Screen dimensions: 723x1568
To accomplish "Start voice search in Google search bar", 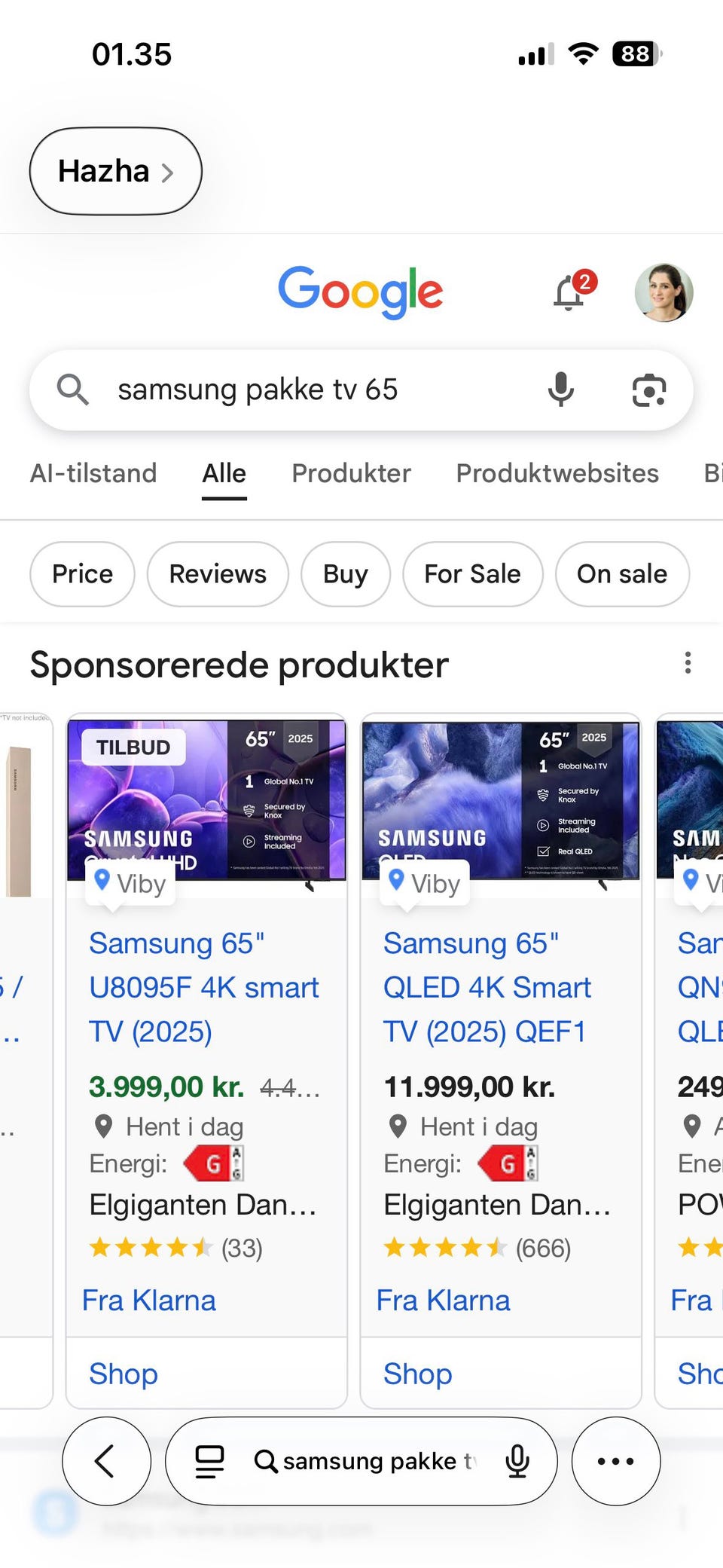I will pyautogui.click(x=560, y=390).
